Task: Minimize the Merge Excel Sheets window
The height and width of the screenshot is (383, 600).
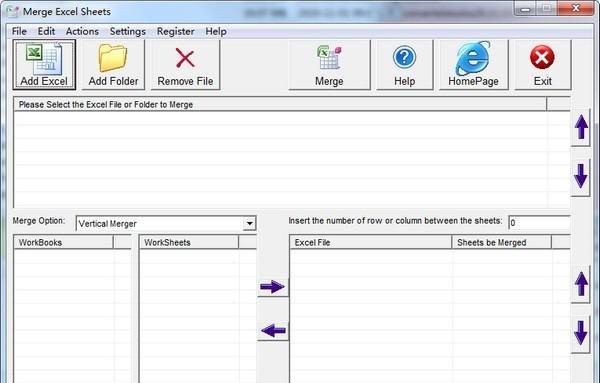Action: [x=526, y=8]
